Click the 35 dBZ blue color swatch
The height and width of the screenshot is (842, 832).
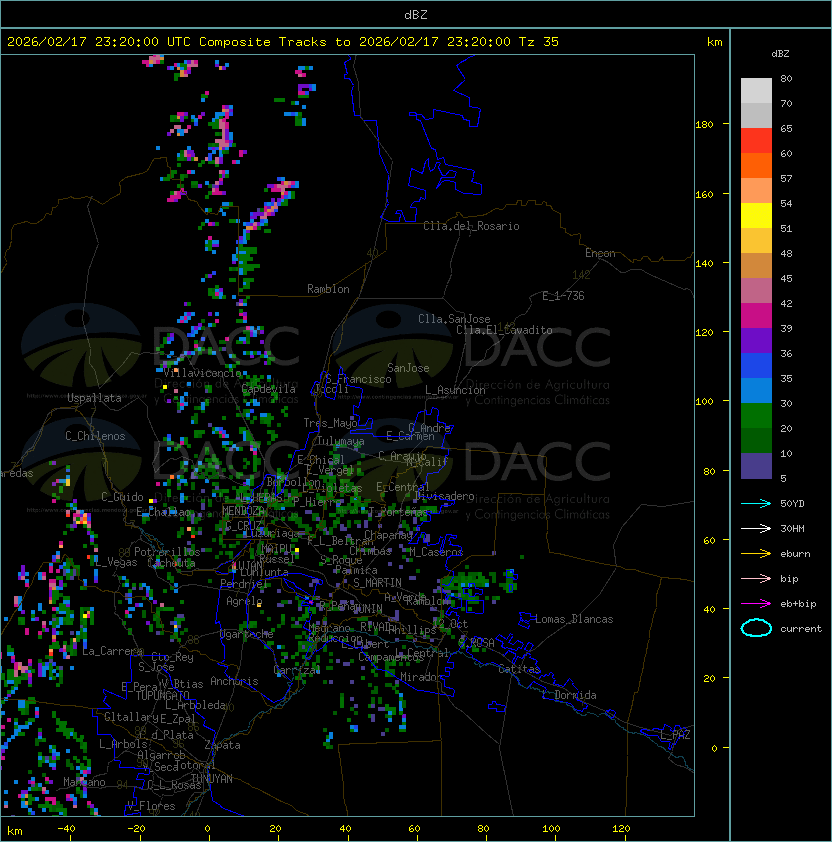point(756,366)
